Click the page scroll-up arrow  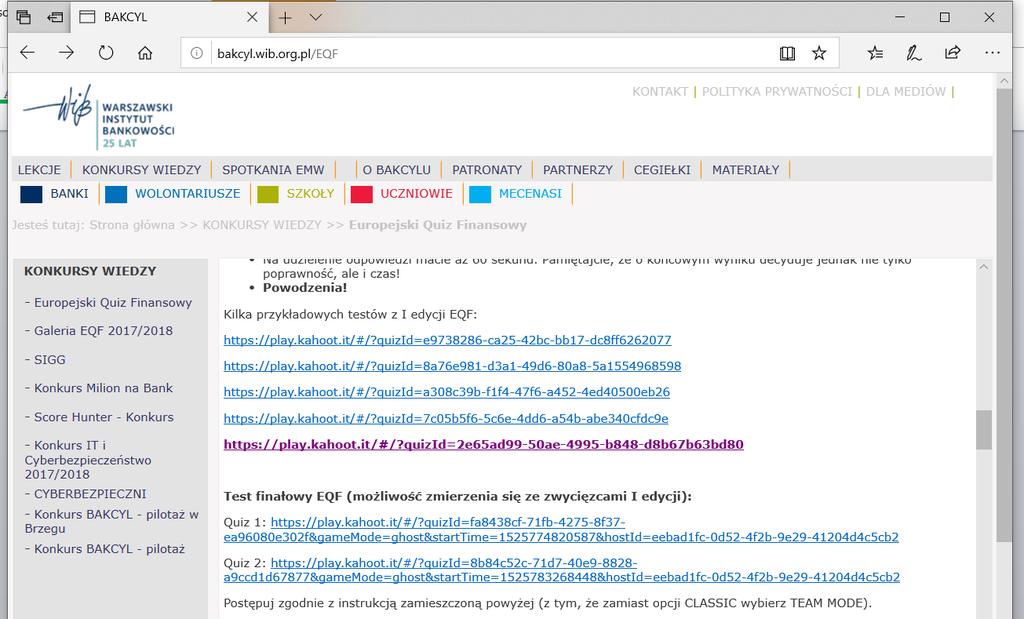(1004, 81)
